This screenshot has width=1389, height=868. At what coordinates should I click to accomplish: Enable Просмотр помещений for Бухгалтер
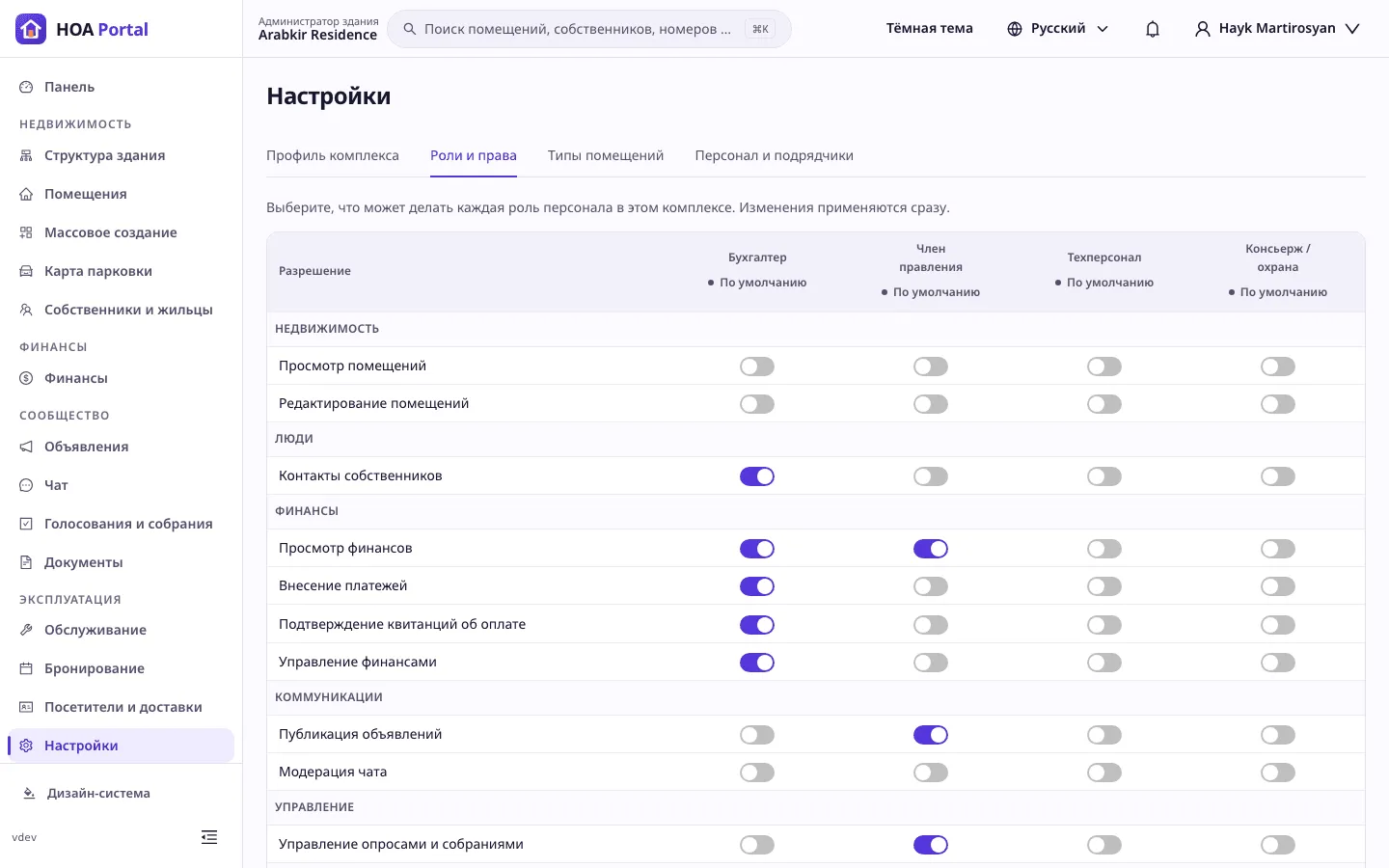[x=757, y=366]
